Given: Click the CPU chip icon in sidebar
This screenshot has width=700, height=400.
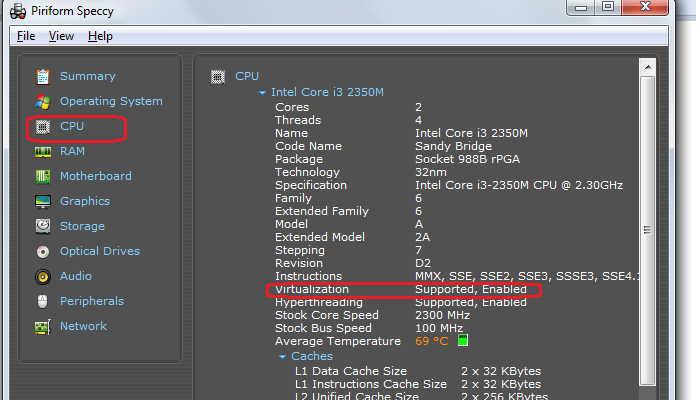Looking at the screenshot, I should point(43,127).
